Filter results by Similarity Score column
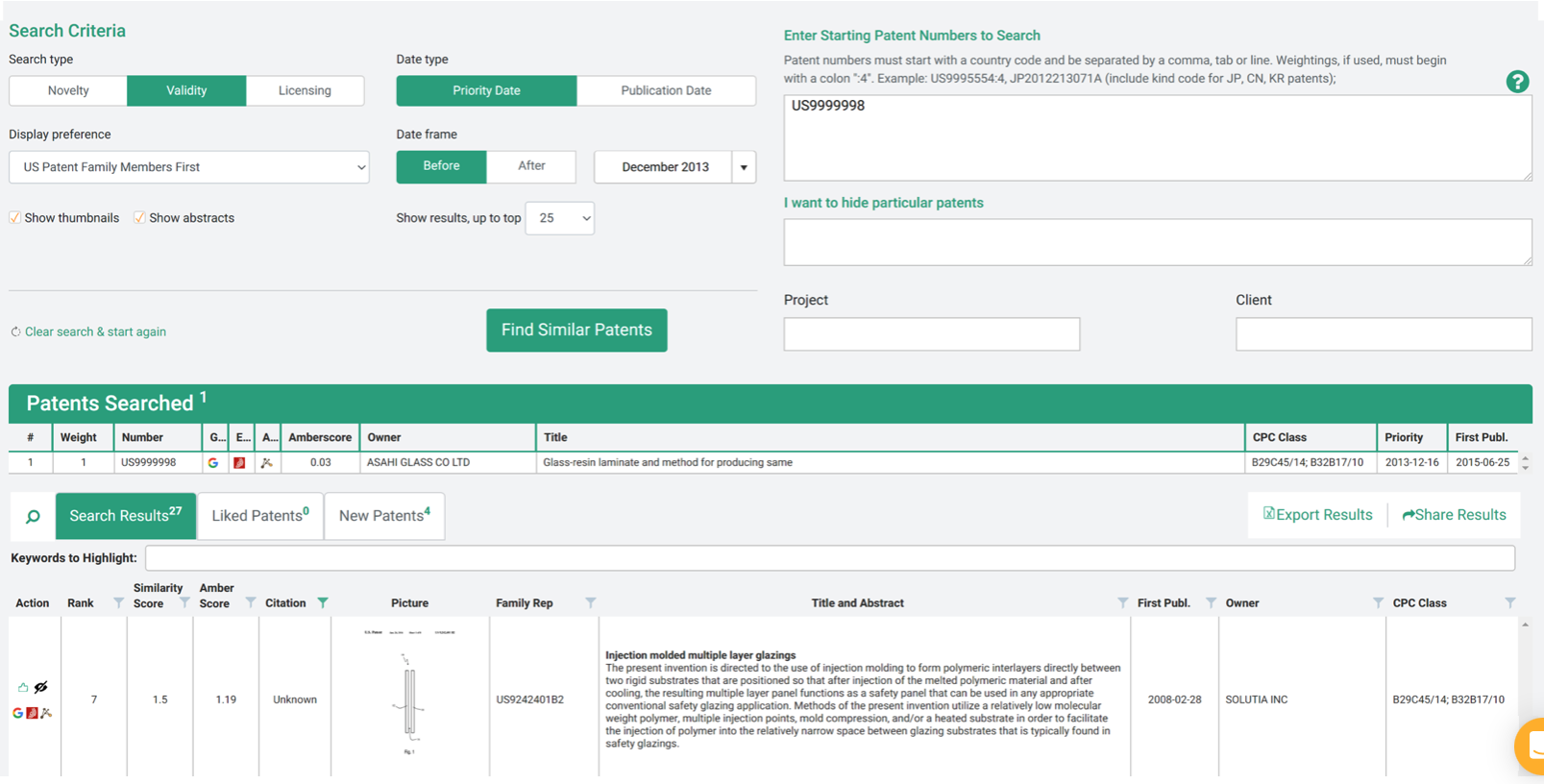 184,603
